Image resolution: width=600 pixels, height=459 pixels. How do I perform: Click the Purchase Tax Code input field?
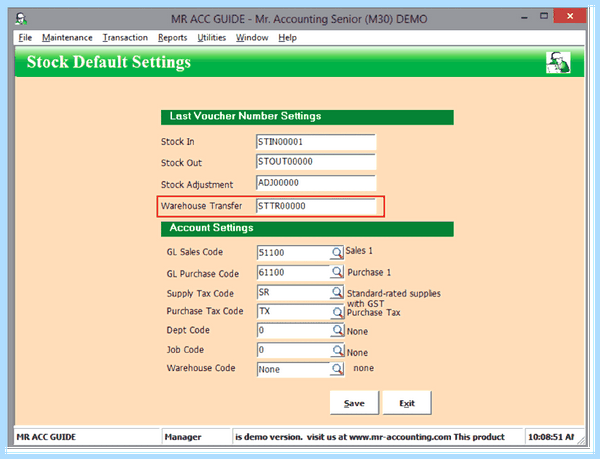point(294,311)
